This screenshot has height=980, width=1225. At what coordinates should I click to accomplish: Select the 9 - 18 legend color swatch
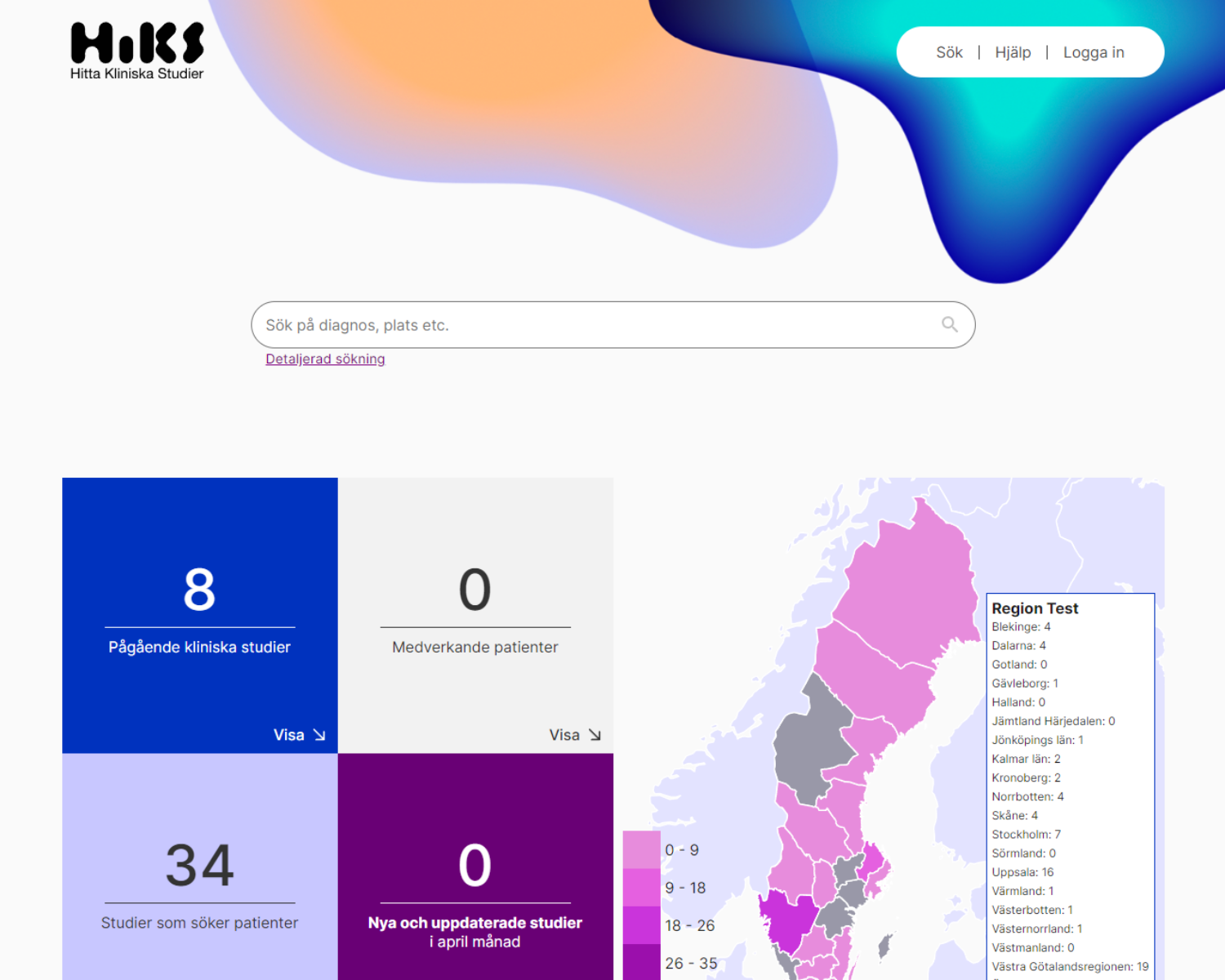641,888
